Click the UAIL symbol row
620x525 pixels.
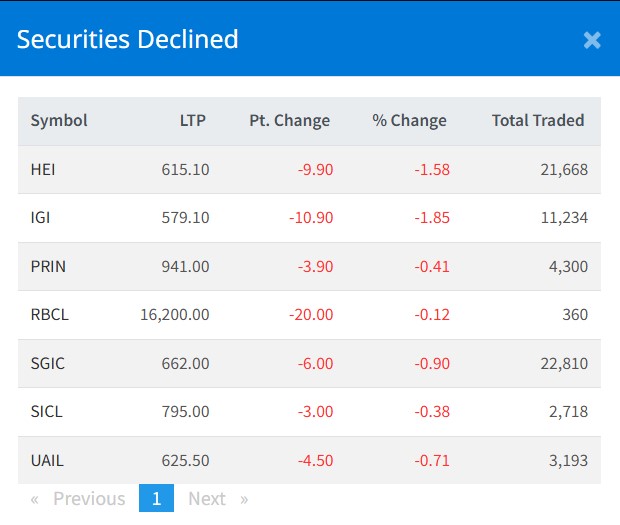click(47, 460)
